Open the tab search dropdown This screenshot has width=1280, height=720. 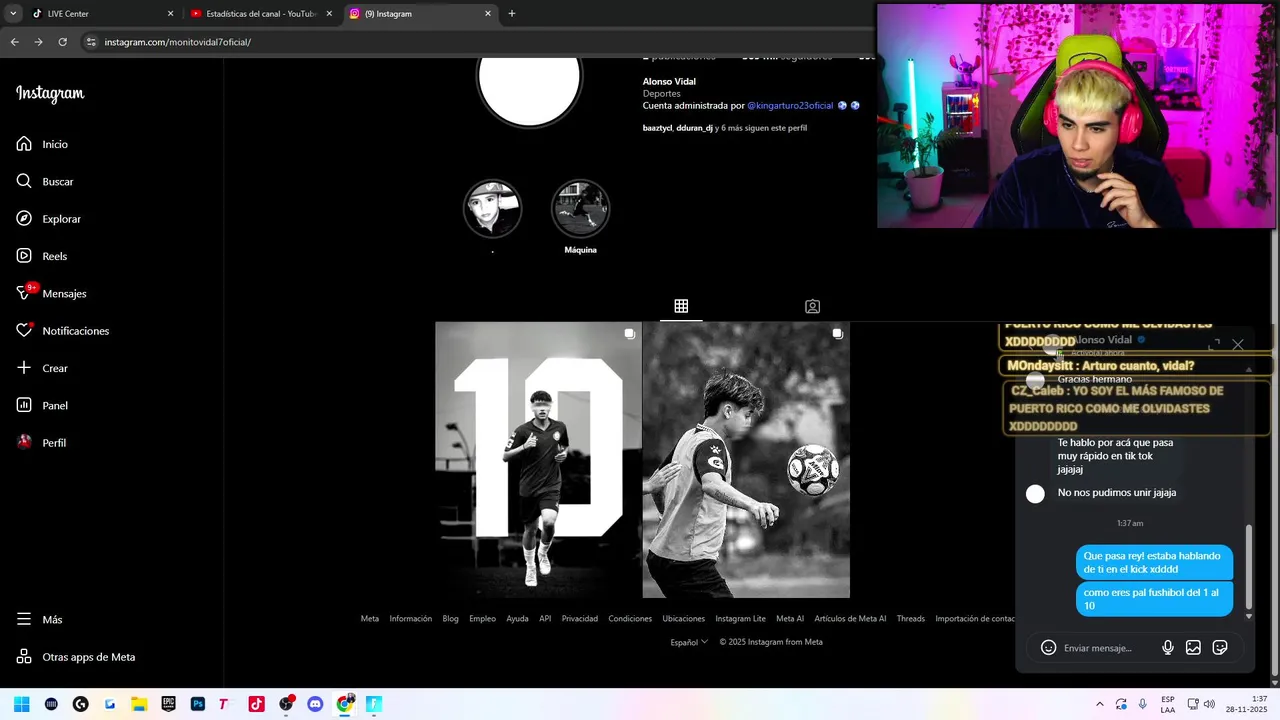pos(13,14)
